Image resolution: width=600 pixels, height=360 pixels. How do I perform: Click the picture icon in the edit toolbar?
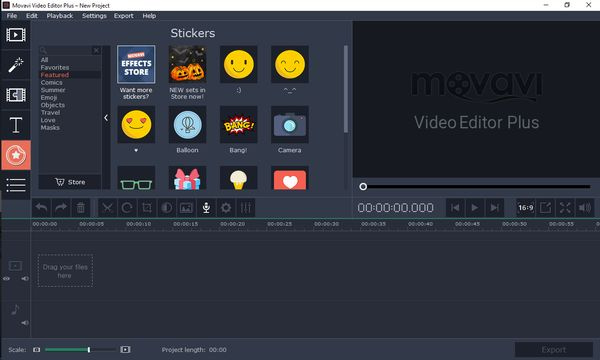point(186,208)
